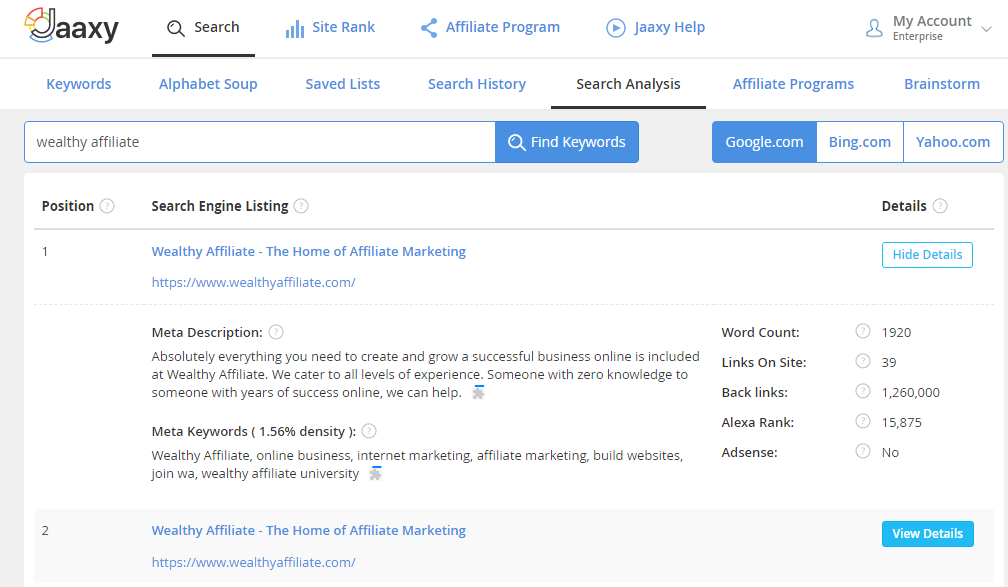Click puzzle icon after meta description text

click(478, 392)
